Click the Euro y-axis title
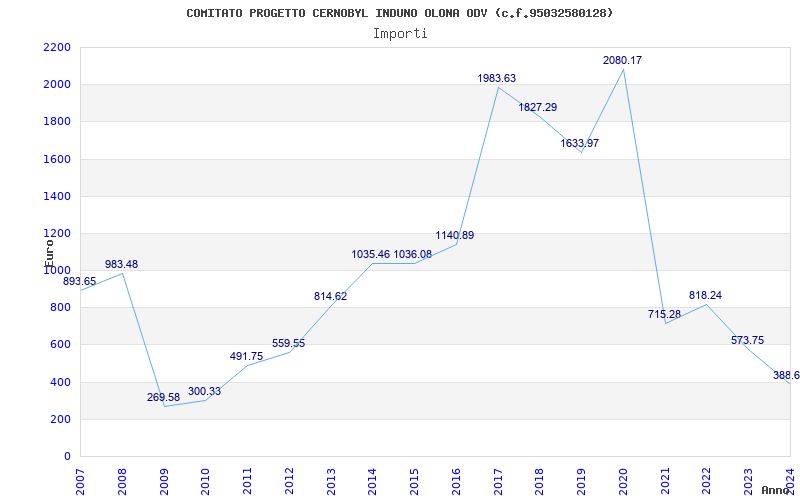 [x=49, y=252]
